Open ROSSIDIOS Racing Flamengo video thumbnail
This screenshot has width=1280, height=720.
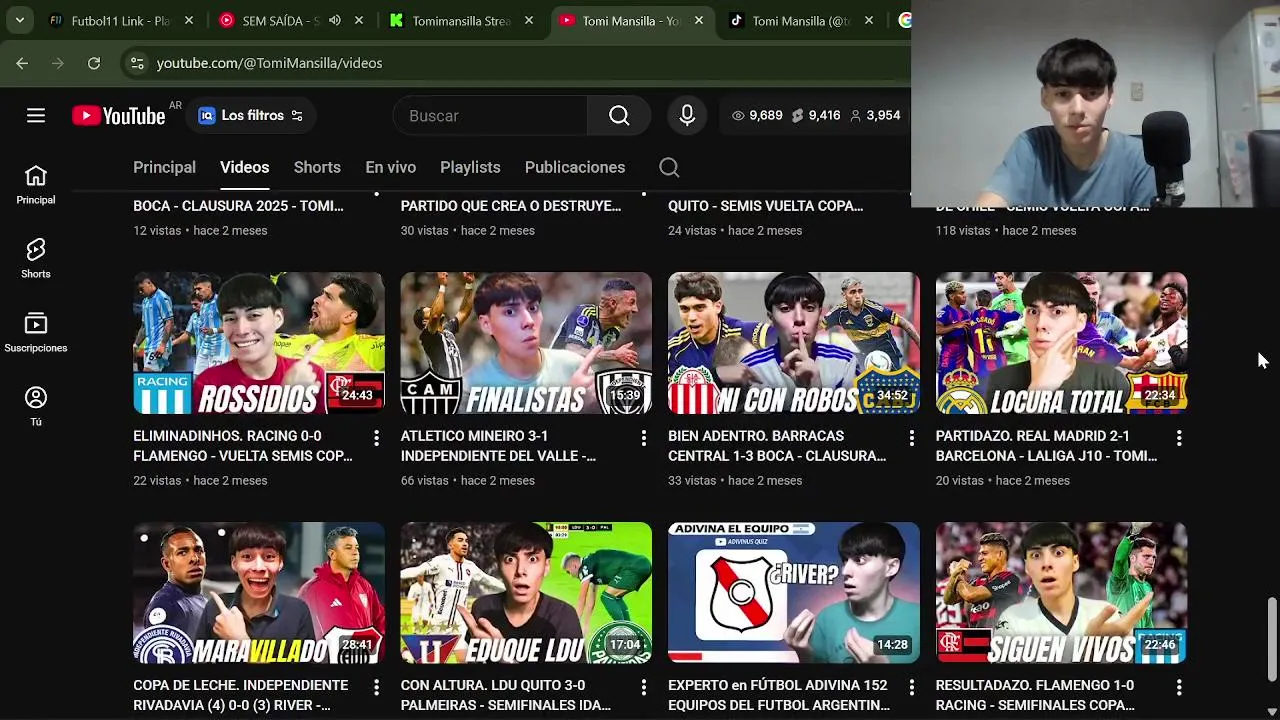[x=259, y=343]
